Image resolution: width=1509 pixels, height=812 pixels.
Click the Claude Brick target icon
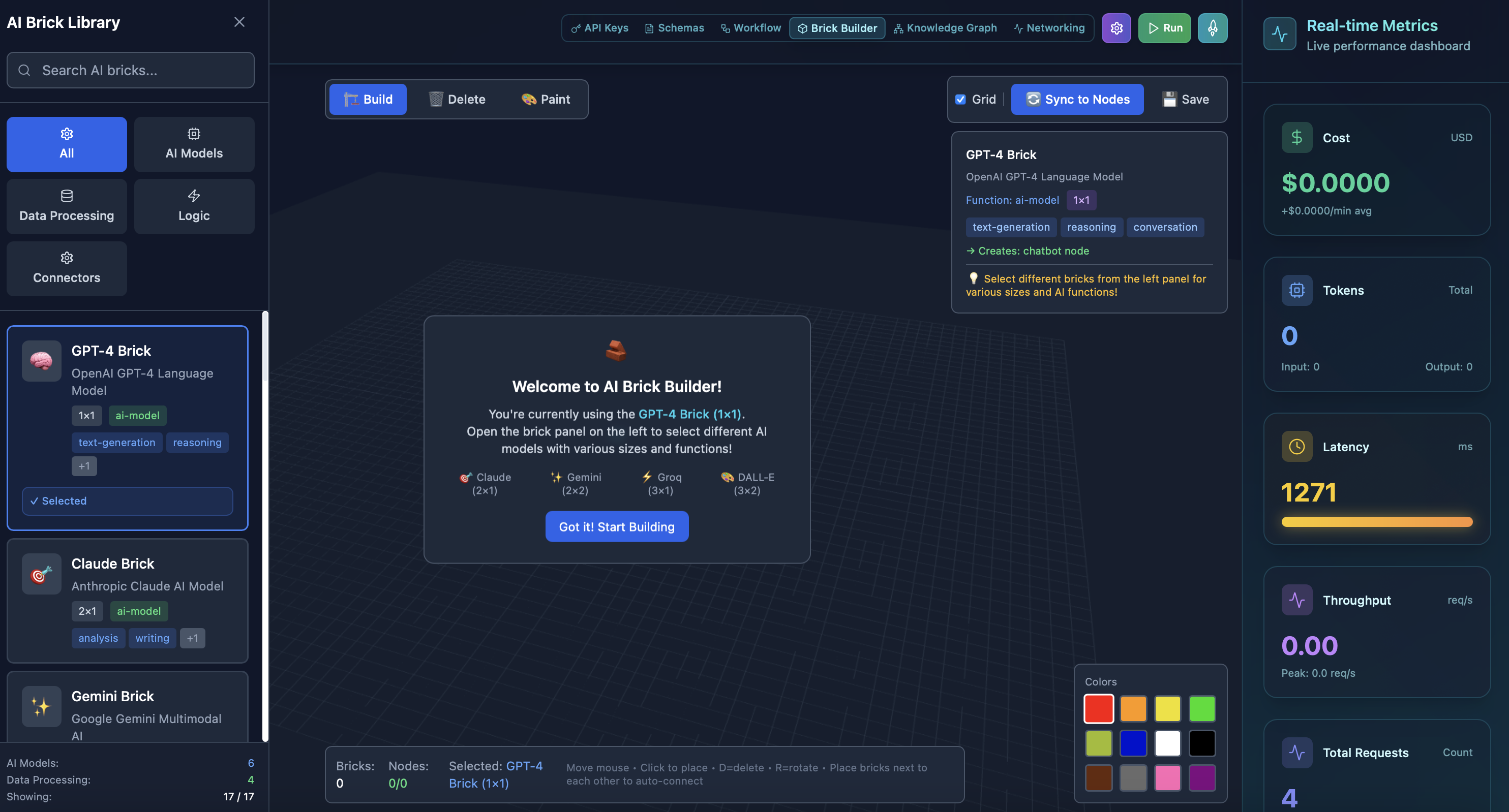(41, 574)
